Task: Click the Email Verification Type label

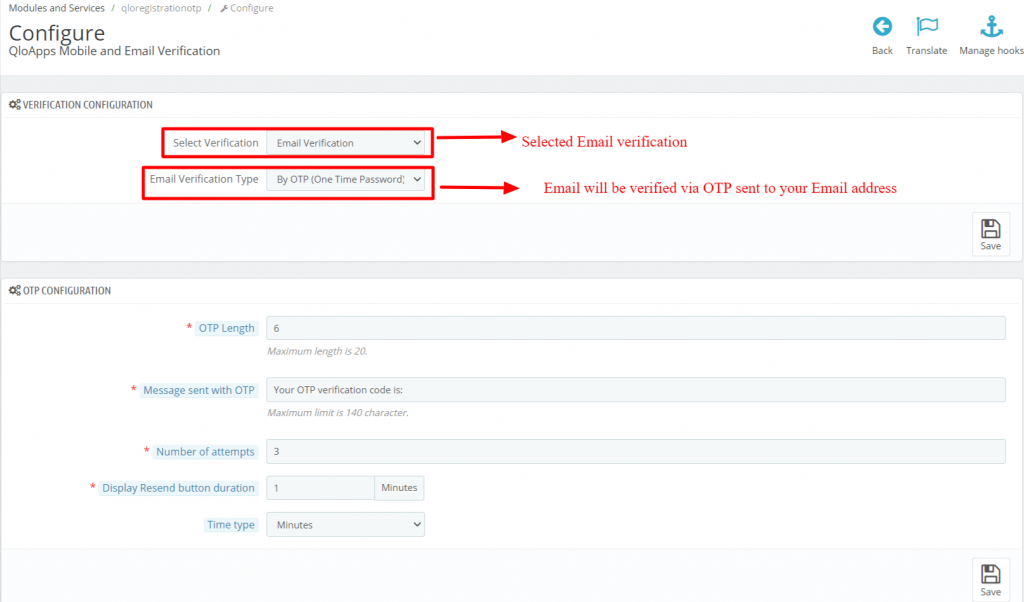Action: click(x=204, y=179)
